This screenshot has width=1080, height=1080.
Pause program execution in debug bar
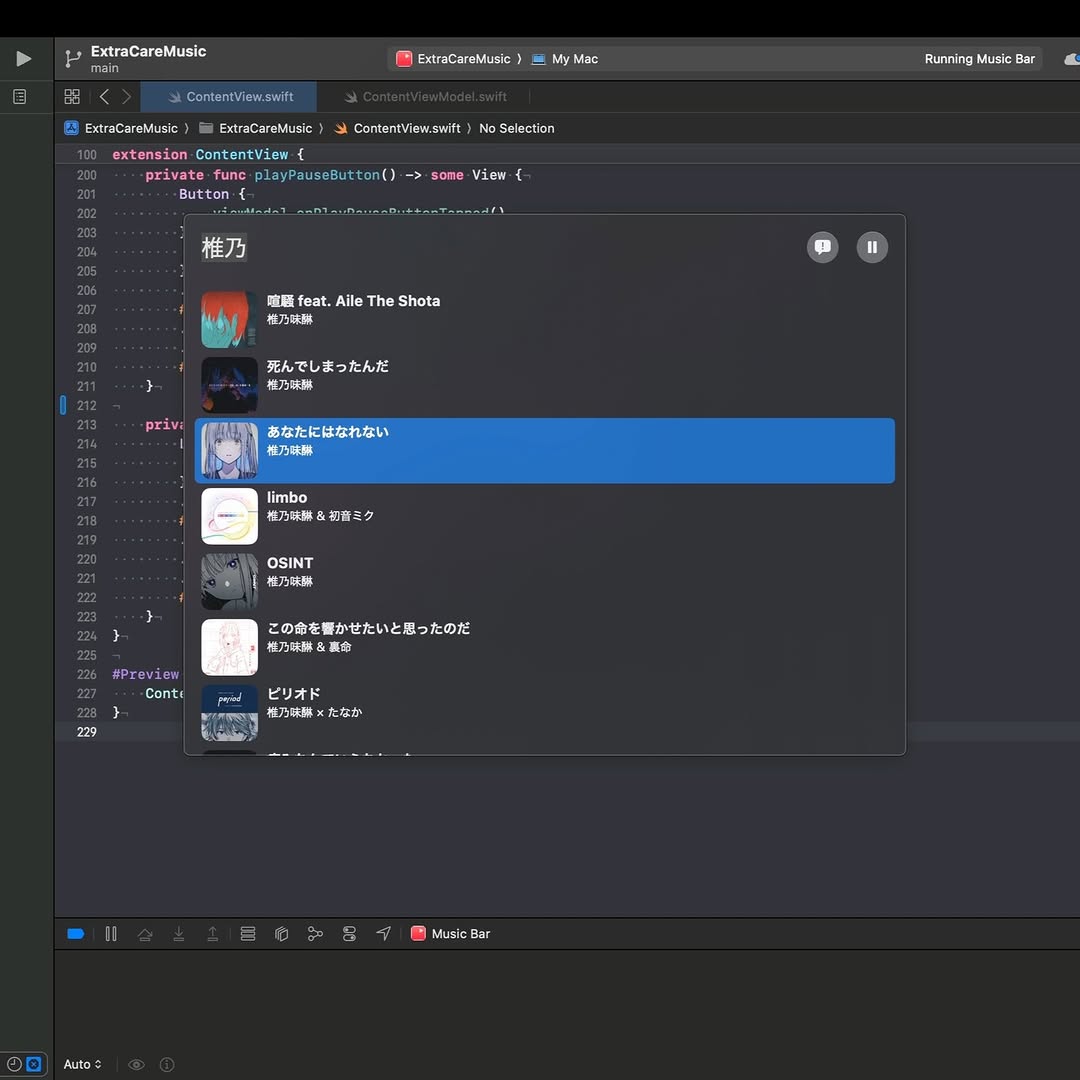click(111, 934)
